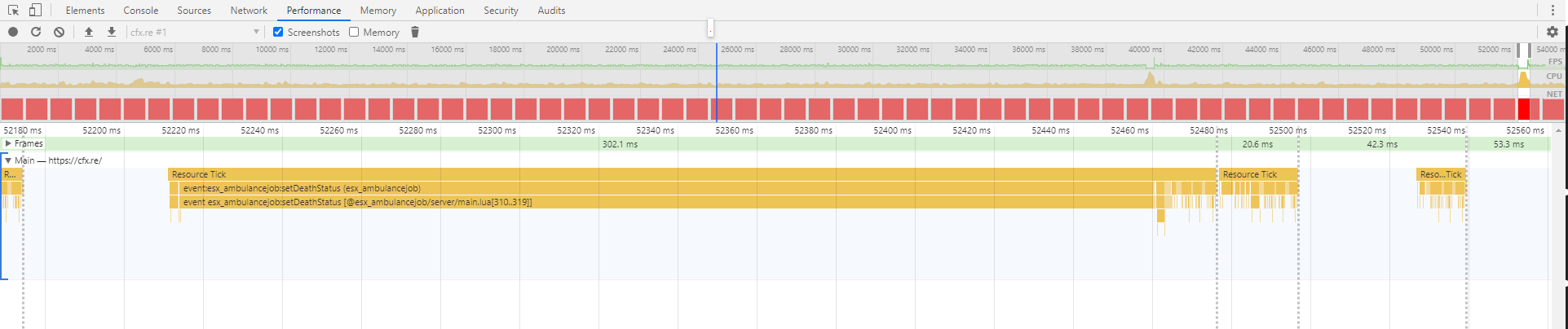Open the Console tab

click(141, 11)
